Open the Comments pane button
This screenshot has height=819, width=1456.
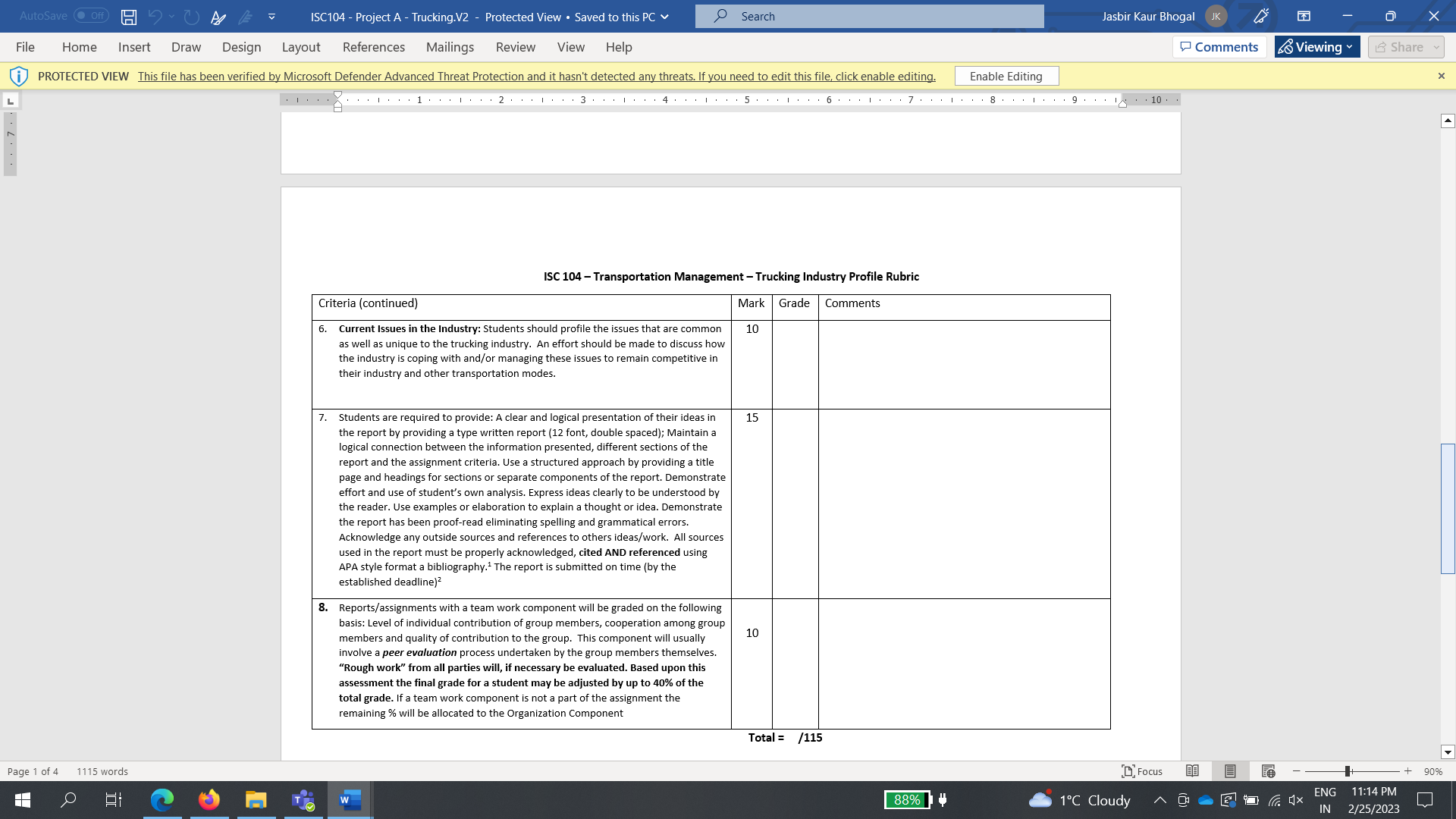coord(1219,47)
